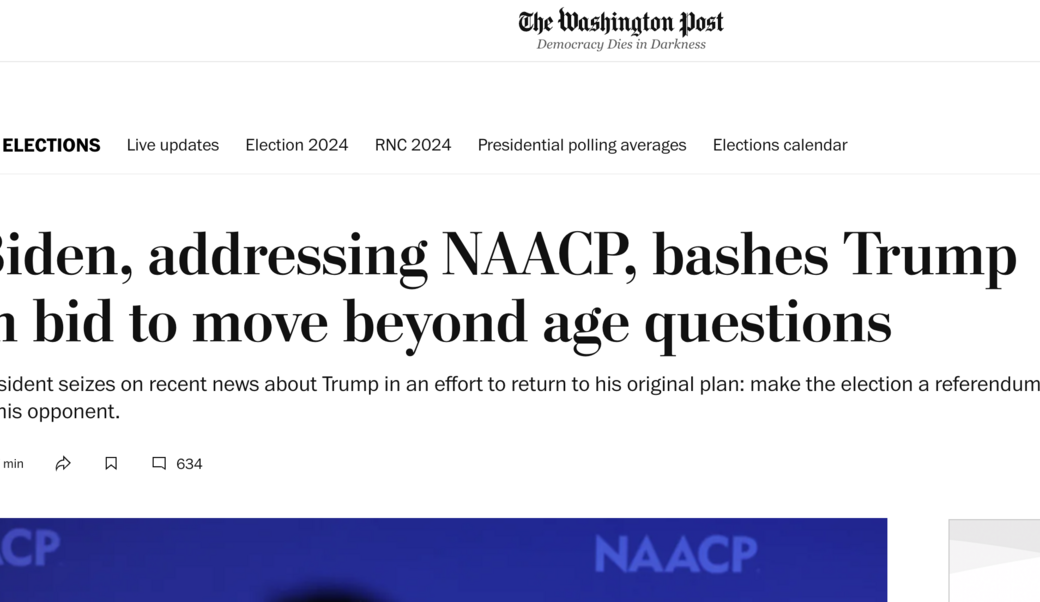Click the reading time "min" label
Image resolution: width=1040 pixels, height=602 pixels.
coord(13,464)
